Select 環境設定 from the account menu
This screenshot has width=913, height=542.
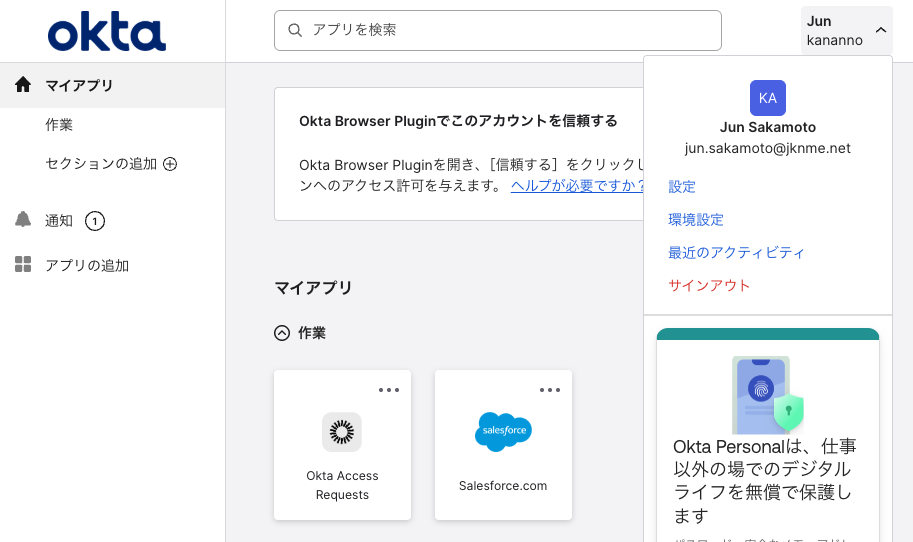696,220
